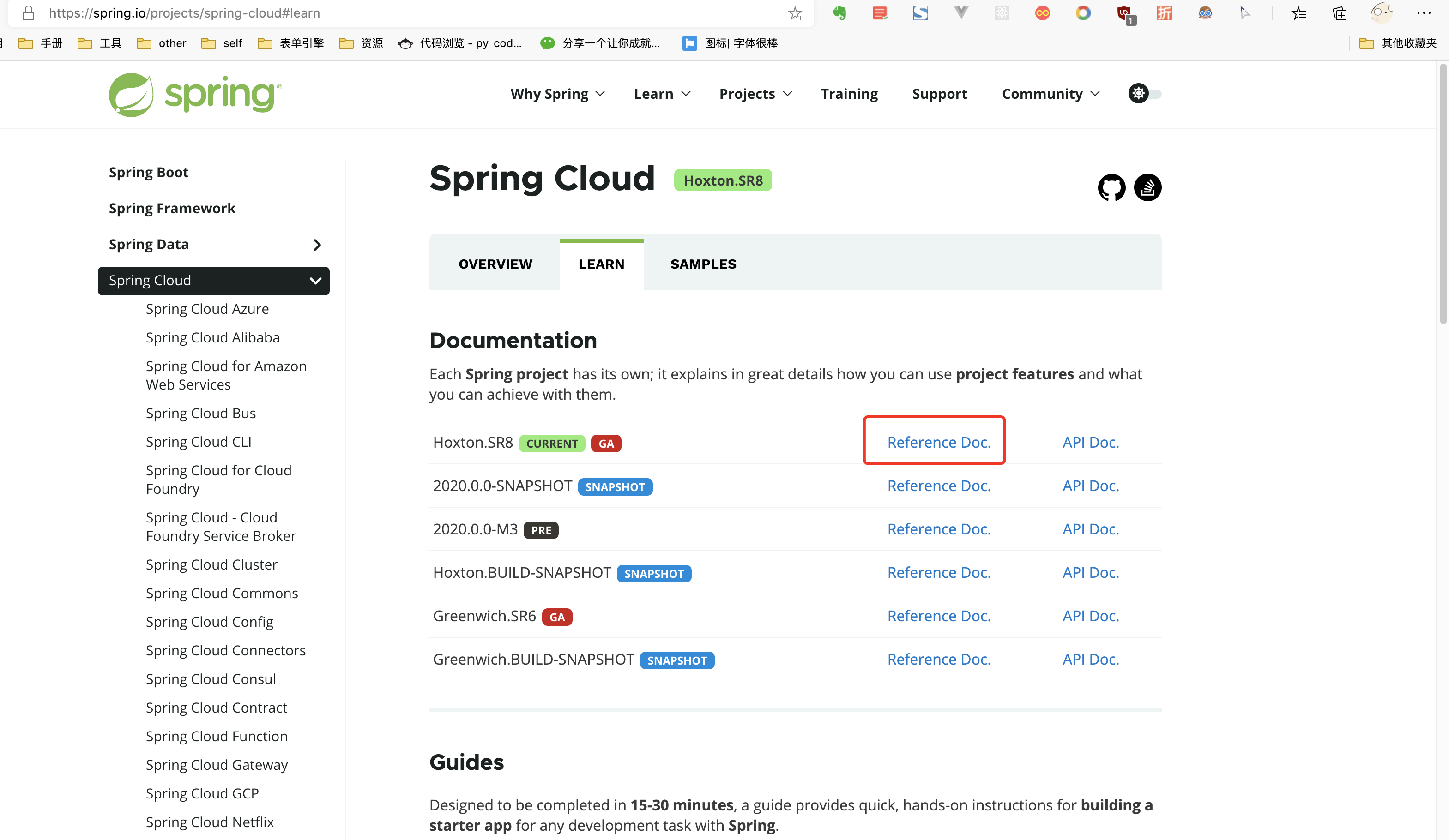Click the Evernote elephant extension icon
Screen dimensions: 1449x840
839,12
